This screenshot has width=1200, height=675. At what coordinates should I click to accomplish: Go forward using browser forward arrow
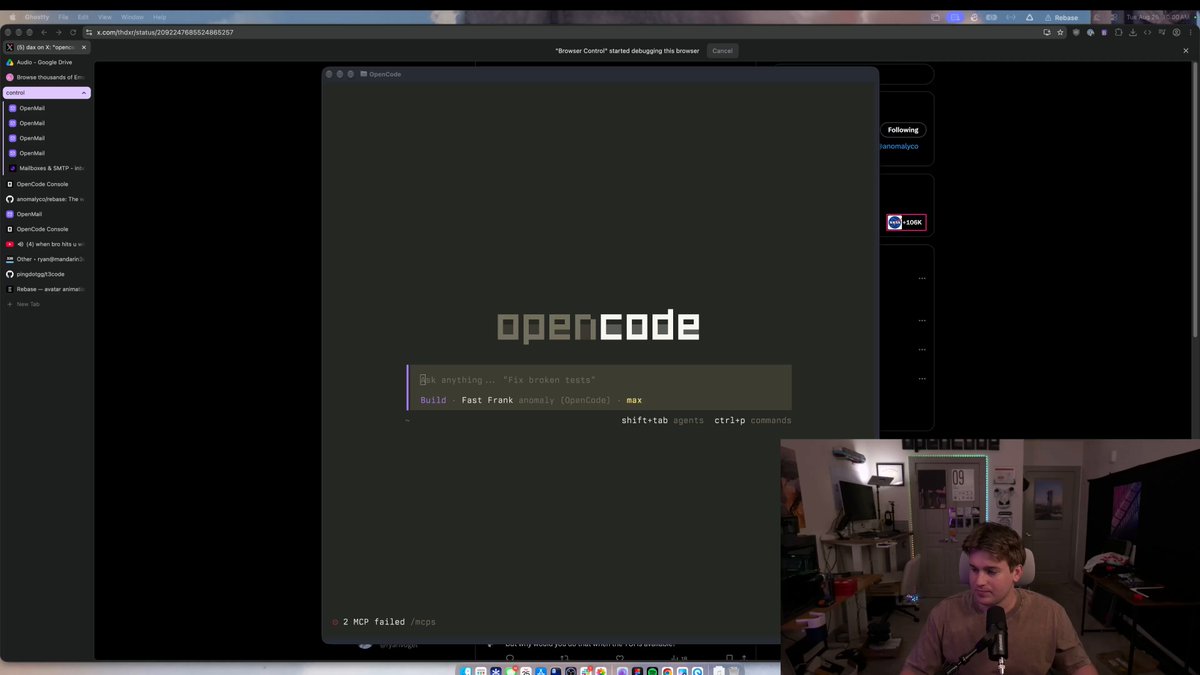58,32
